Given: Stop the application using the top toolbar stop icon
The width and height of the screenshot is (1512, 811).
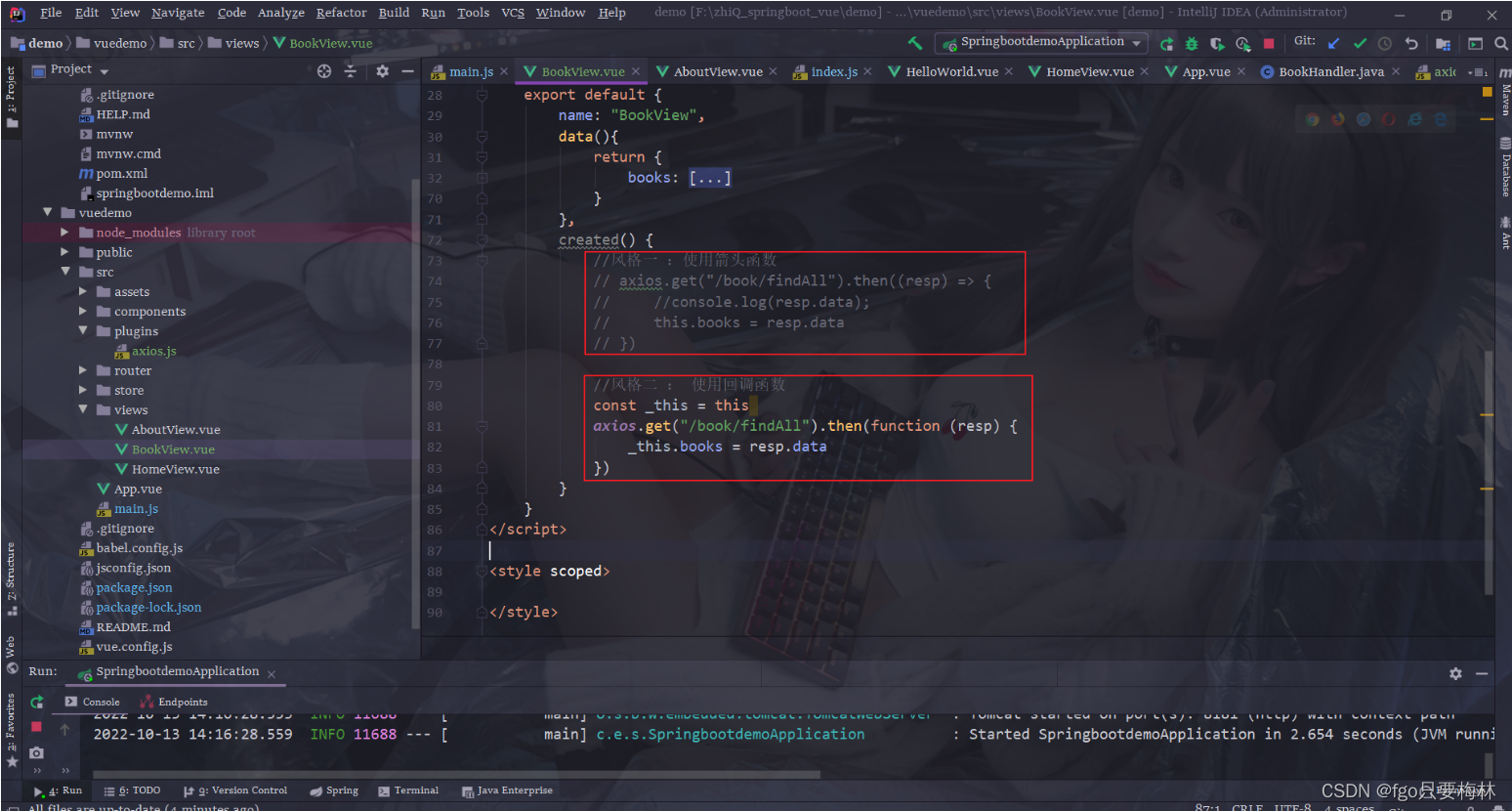Looking at the screenshot, I should pos(1269,43).
